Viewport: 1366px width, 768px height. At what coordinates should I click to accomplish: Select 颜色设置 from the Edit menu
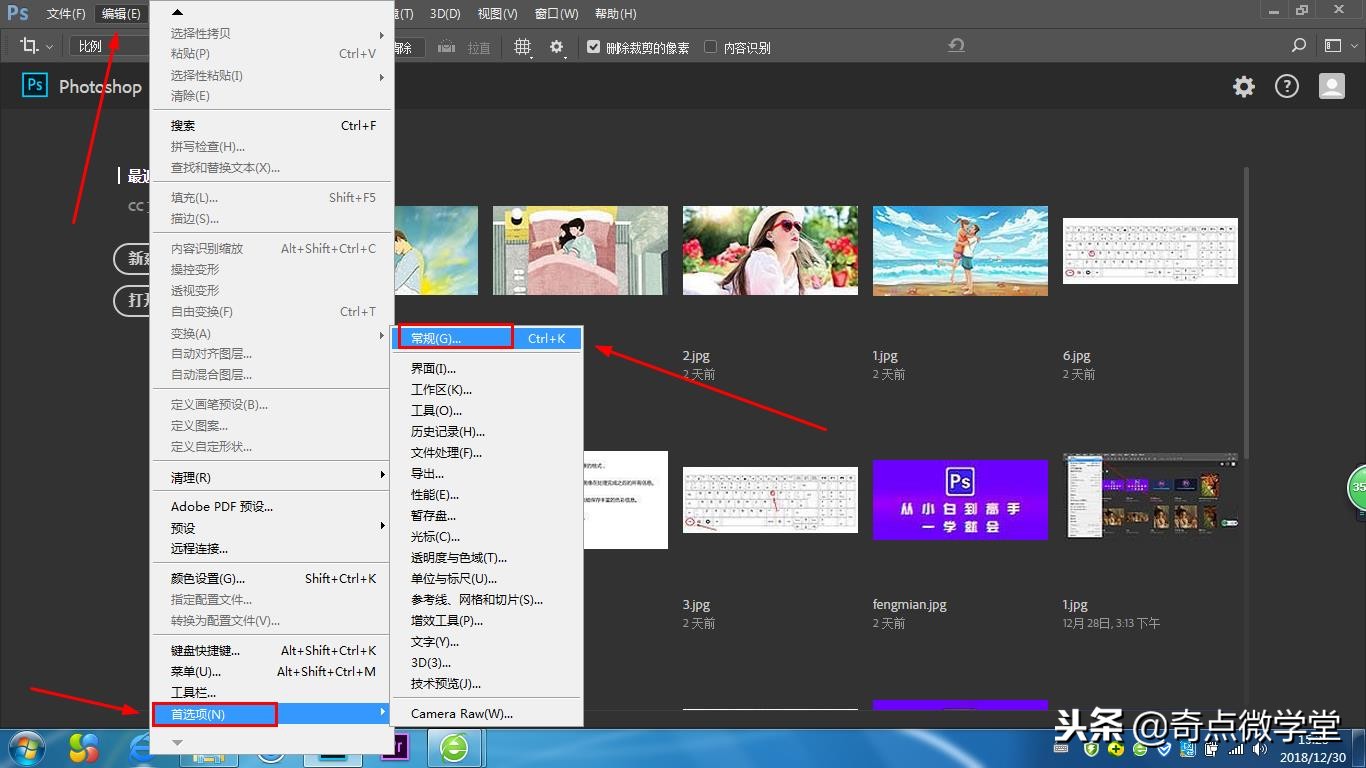[207, 578]
